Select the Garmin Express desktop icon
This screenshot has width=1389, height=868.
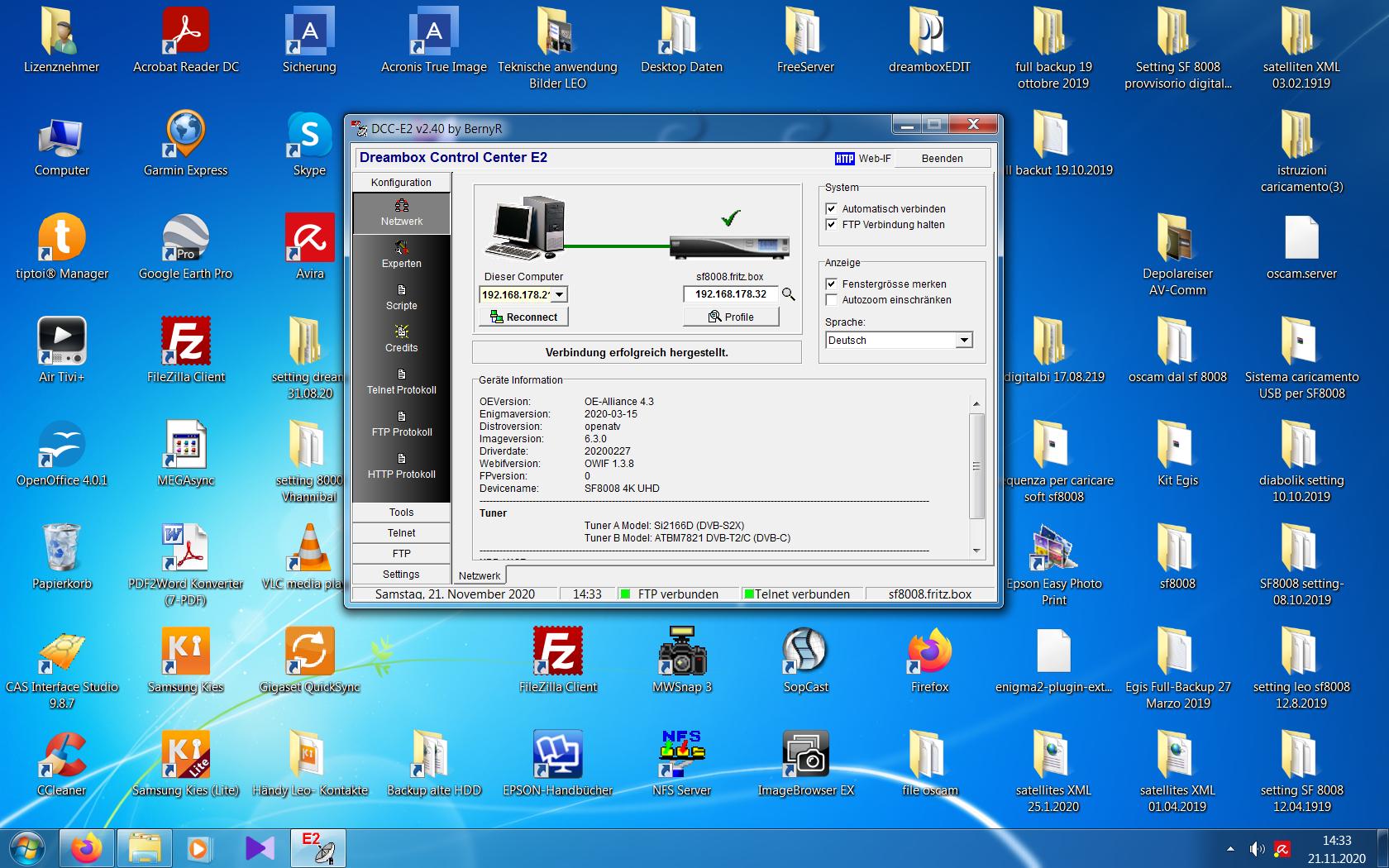[x=186, y=145]
